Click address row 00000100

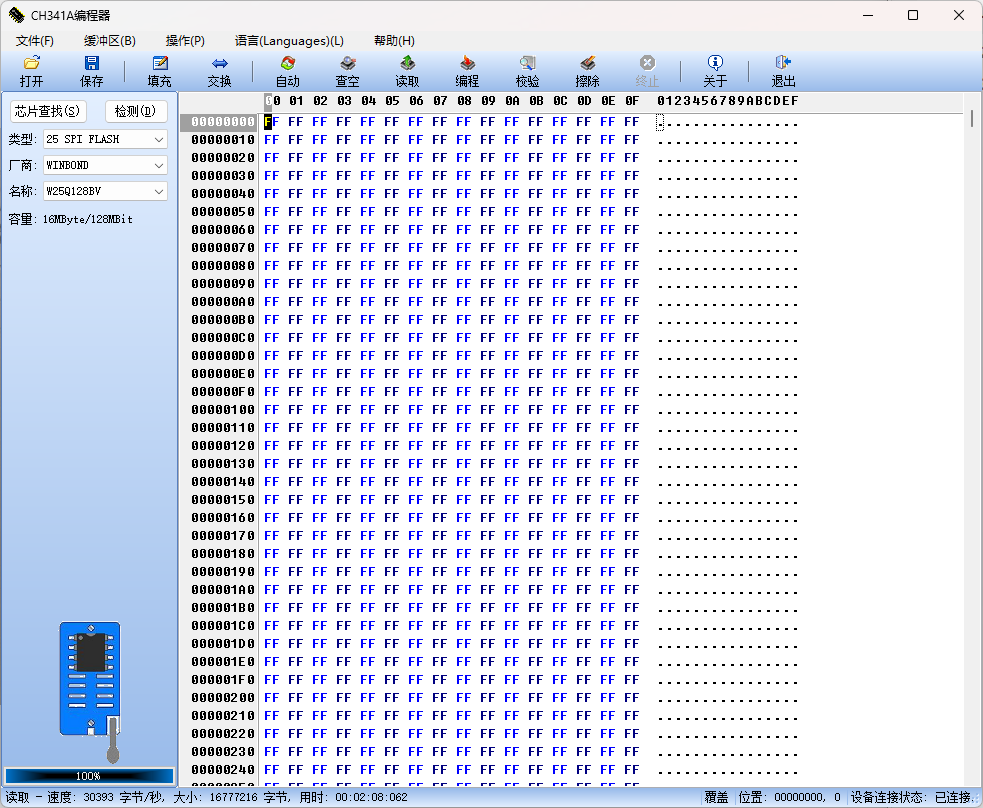click(223, 410)
